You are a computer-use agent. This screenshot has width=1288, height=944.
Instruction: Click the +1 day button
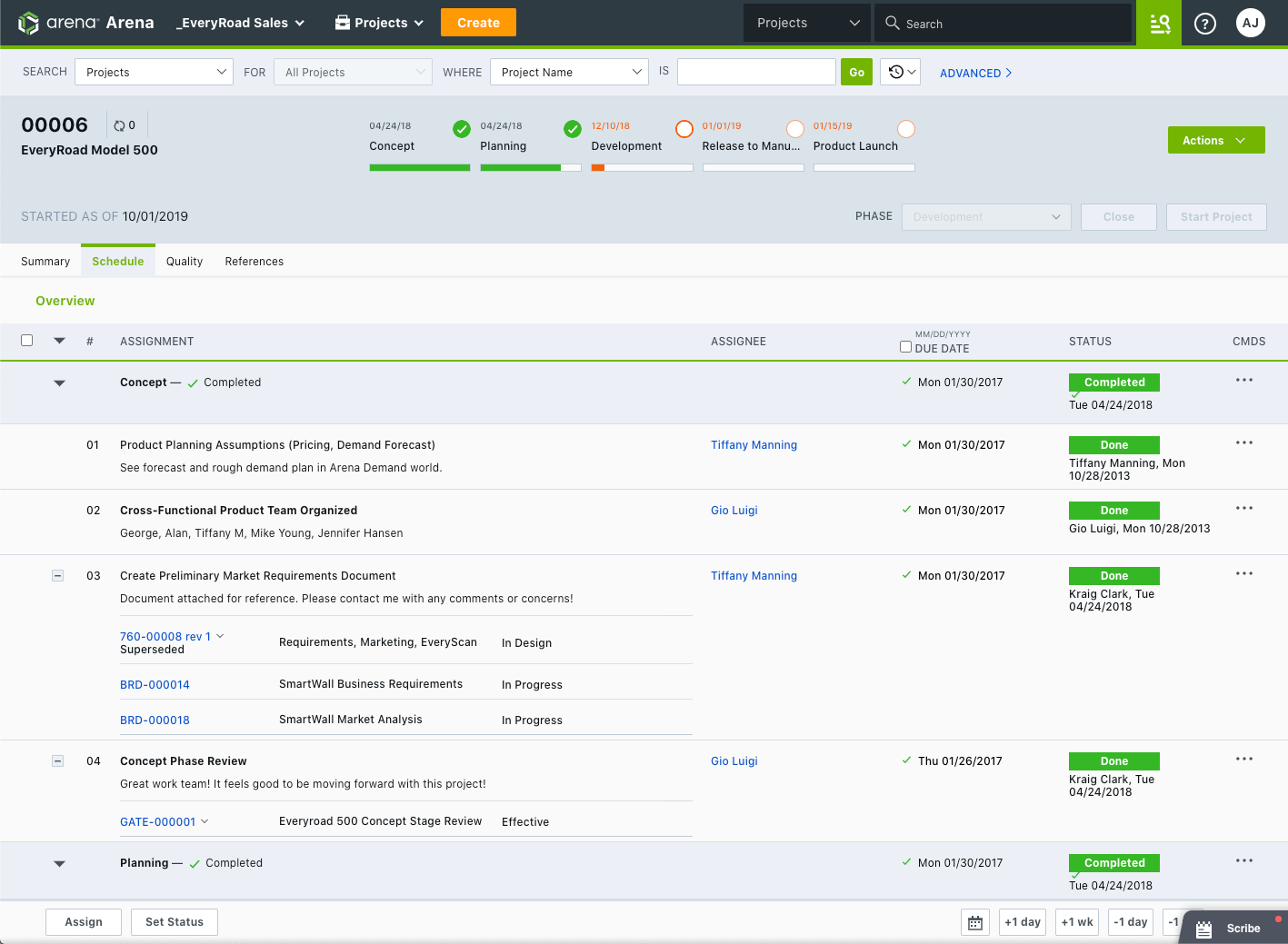click(1023, 921)
